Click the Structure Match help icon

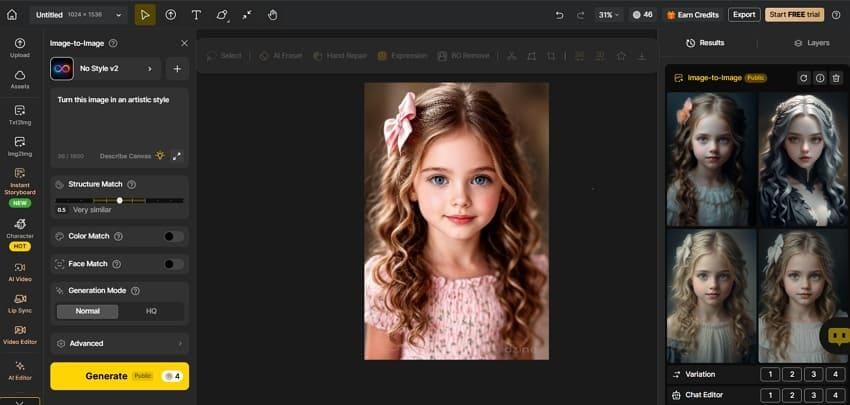click(131, 184)
